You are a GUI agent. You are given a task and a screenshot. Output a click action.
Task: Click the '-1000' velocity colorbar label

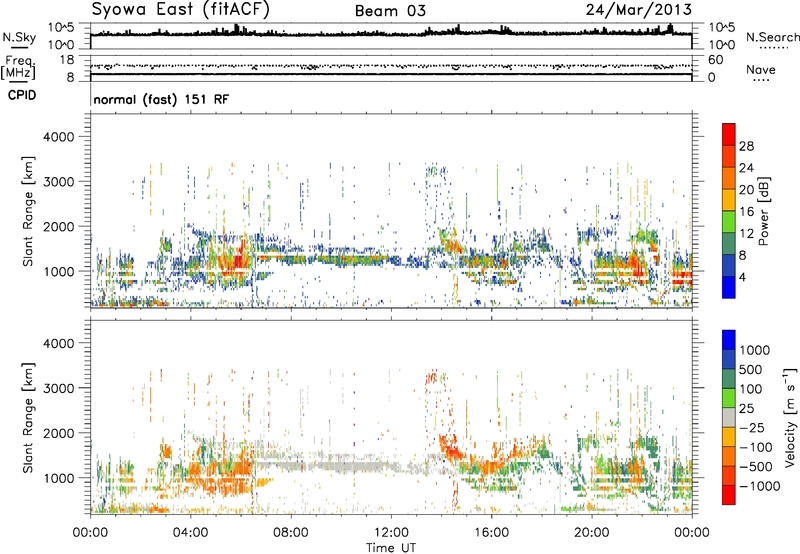[x=760, y=486]
